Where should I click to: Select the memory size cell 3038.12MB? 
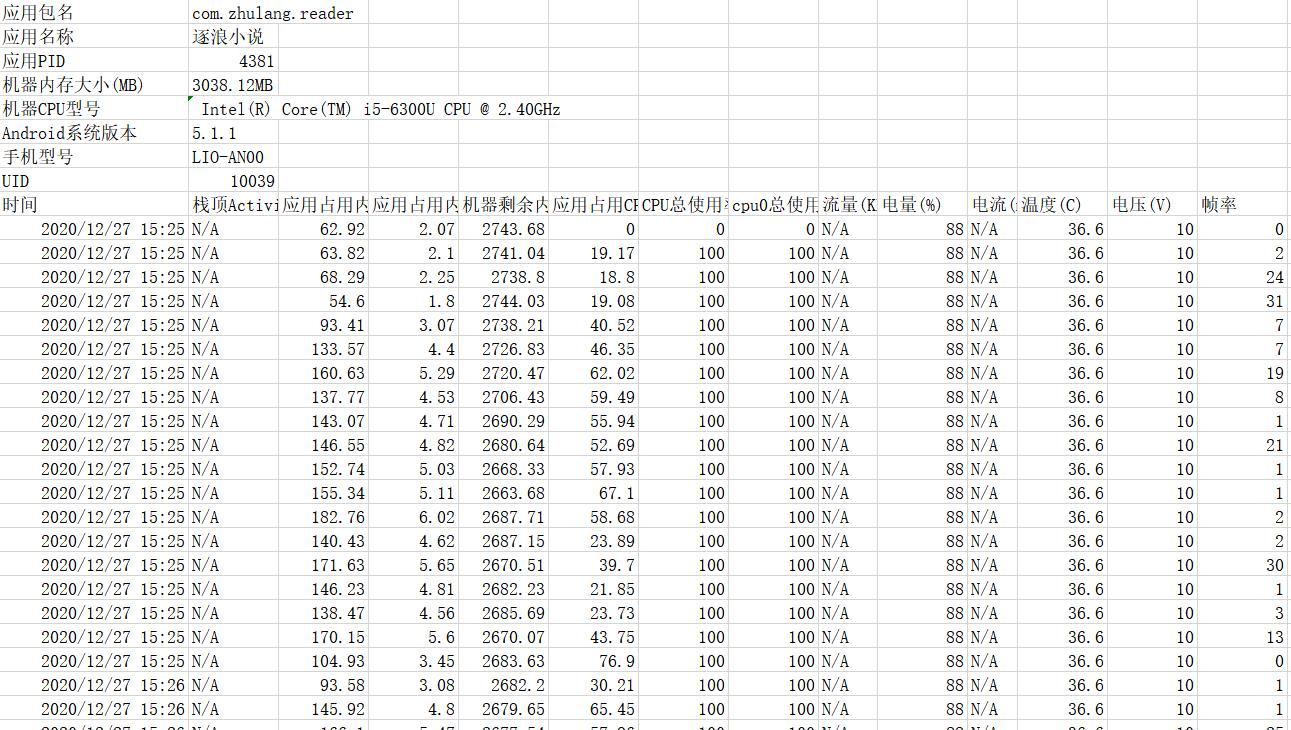(x=234, y=85)
